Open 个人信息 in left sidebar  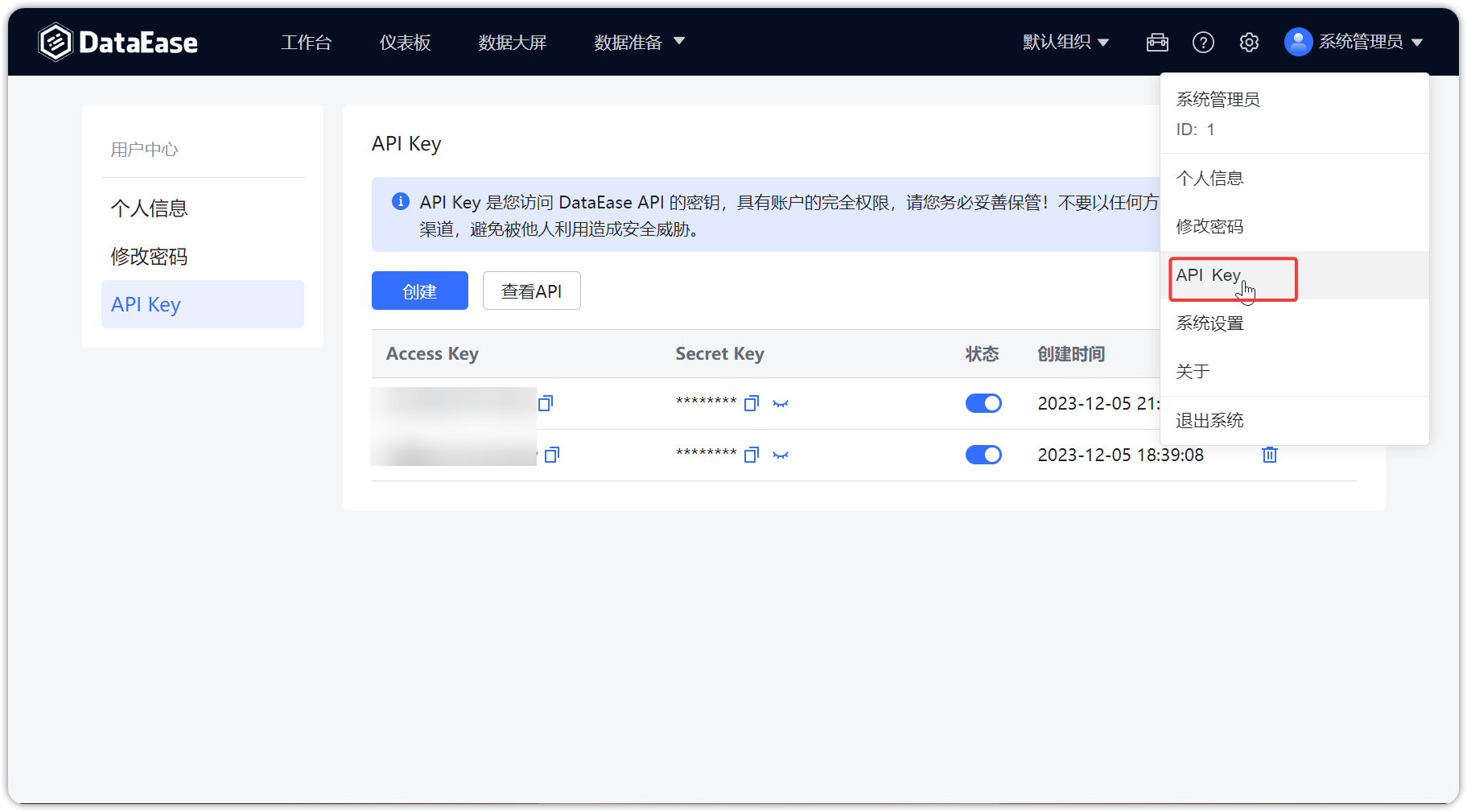coord(203,208)
